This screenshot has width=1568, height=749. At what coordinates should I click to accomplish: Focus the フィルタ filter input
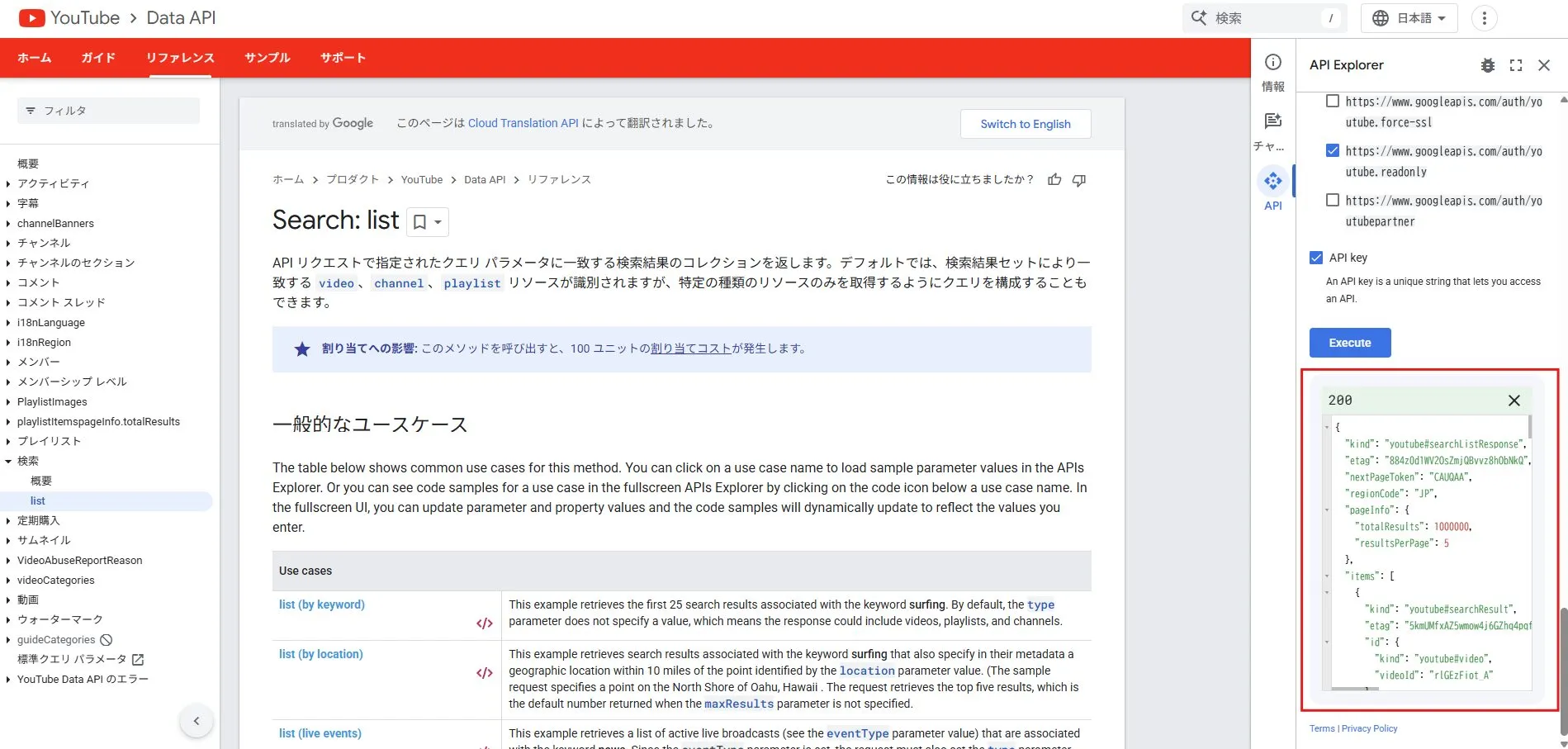[x=108, y=111]
